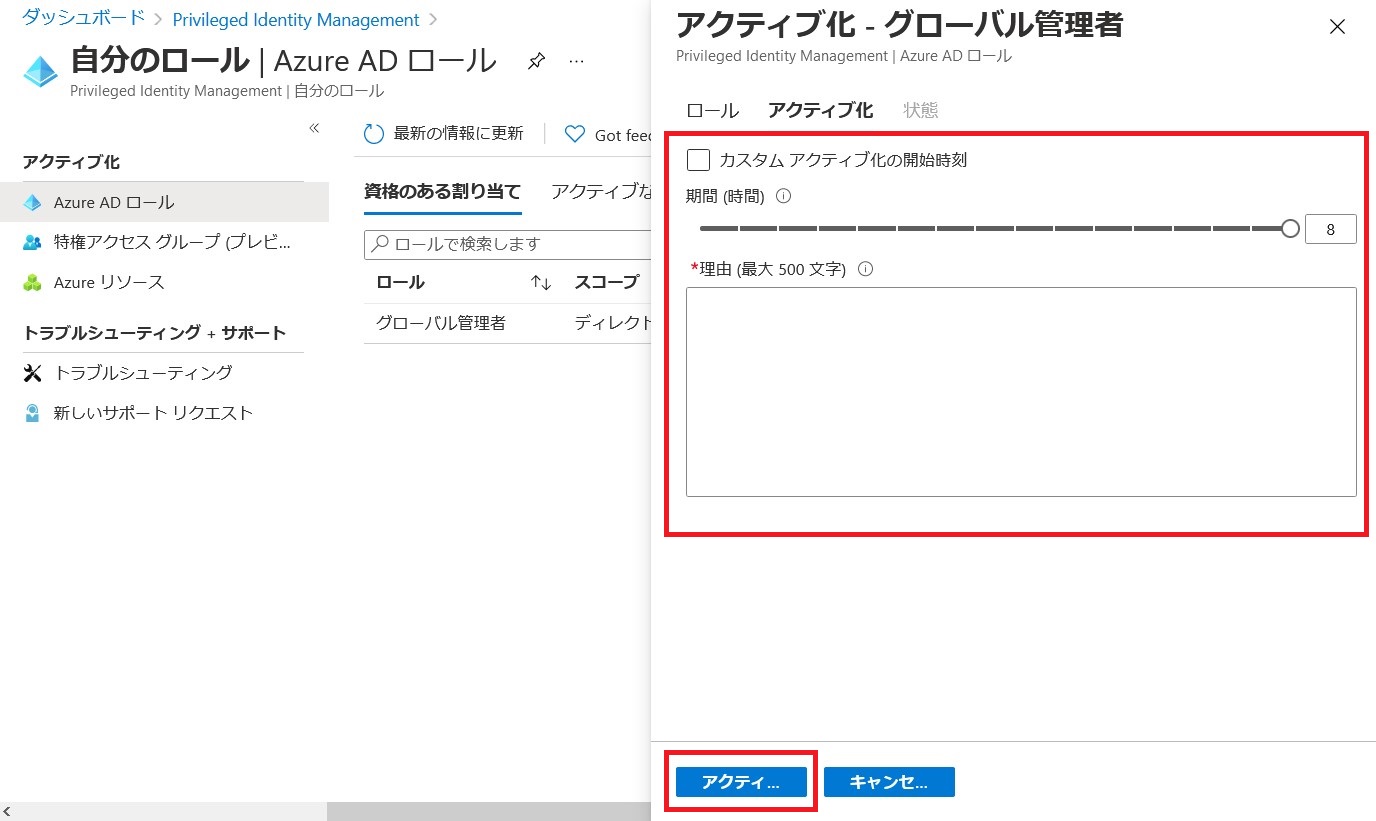Image resolution: width=1376 pixels, height=821 pixels.
Task: Click the 新しいサポート リクエスト person icon
Action: [32, 413]
